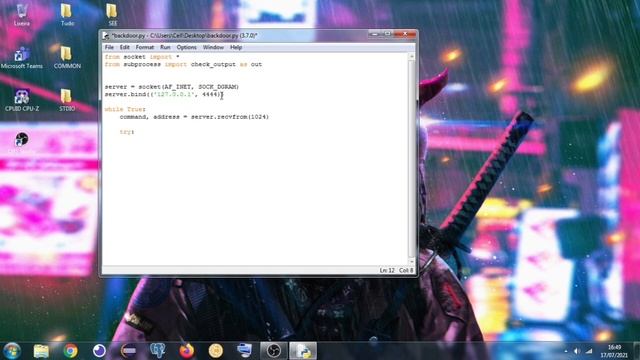This screenshot has height=360, width=640.
Task: Click the check_output import line
Action: coord(183,64)
